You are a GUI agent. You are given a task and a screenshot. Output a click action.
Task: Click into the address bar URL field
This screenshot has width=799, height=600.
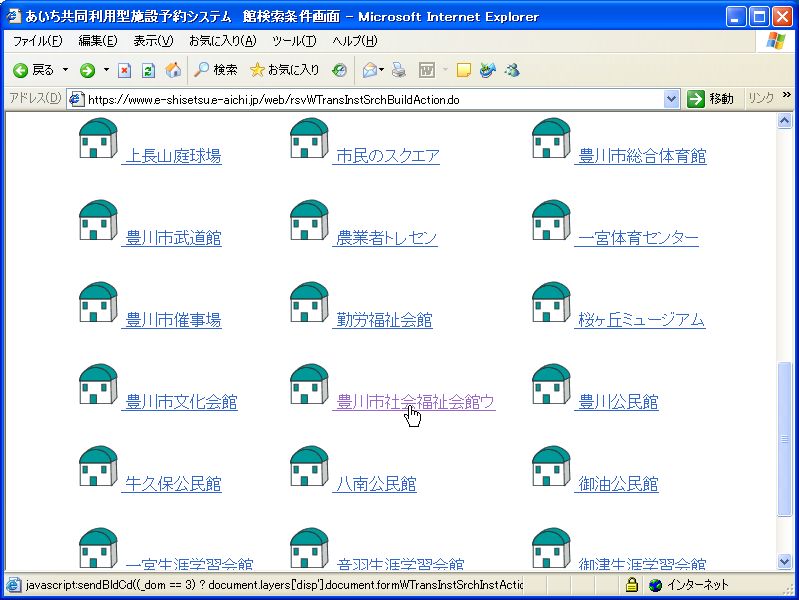(370, 99)
